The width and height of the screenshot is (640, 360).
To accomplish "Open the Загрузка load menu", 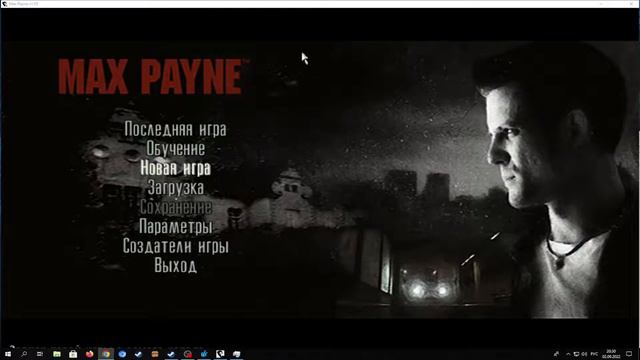I will point(176,187).
